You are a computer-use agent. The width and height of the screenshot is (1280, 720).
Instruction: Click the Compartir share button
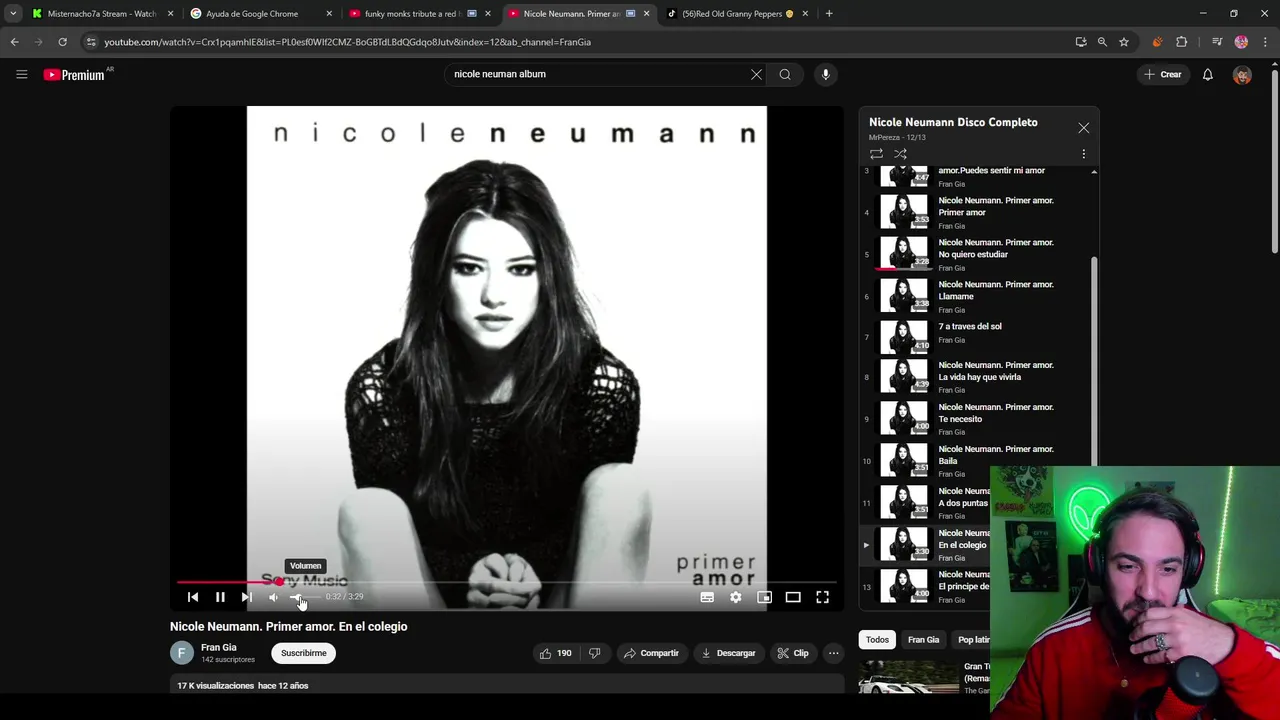tap(651, 653)
